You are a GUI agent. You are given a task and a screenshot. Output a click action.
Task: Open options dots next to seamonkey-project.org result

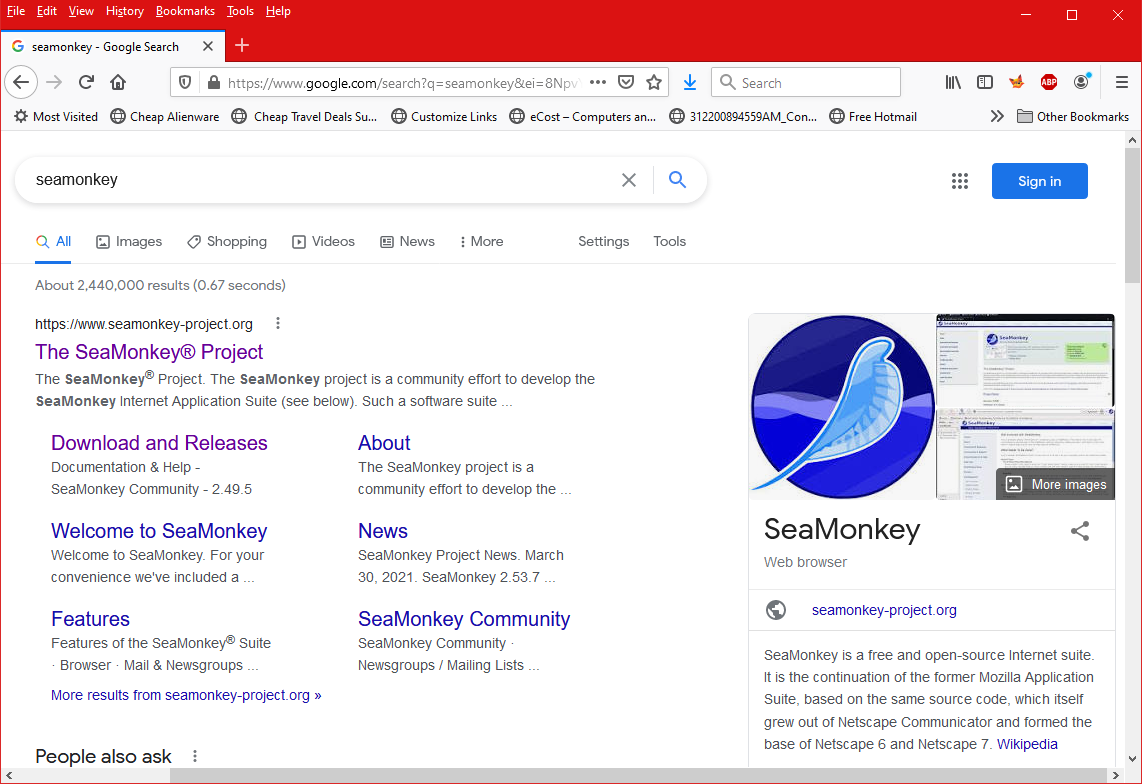pyautogui.click(x=277, y=324)
